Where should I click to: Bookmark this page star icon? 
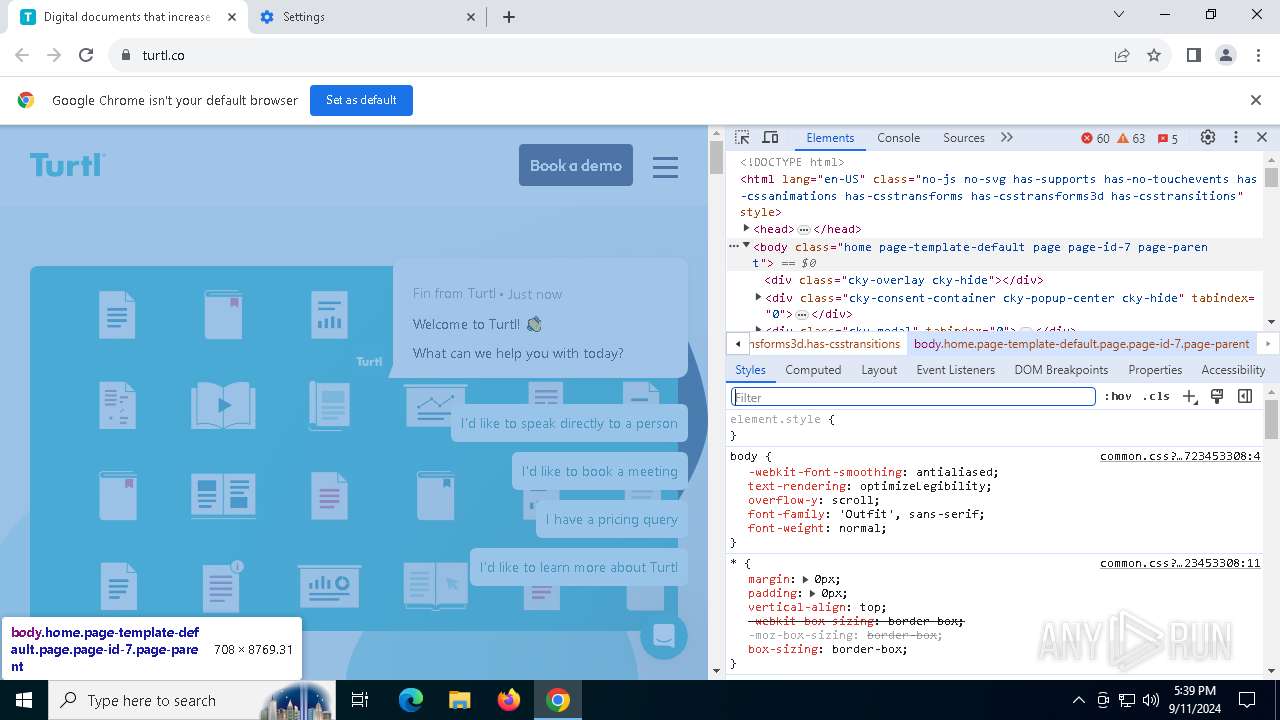[x=1154, y=55]
